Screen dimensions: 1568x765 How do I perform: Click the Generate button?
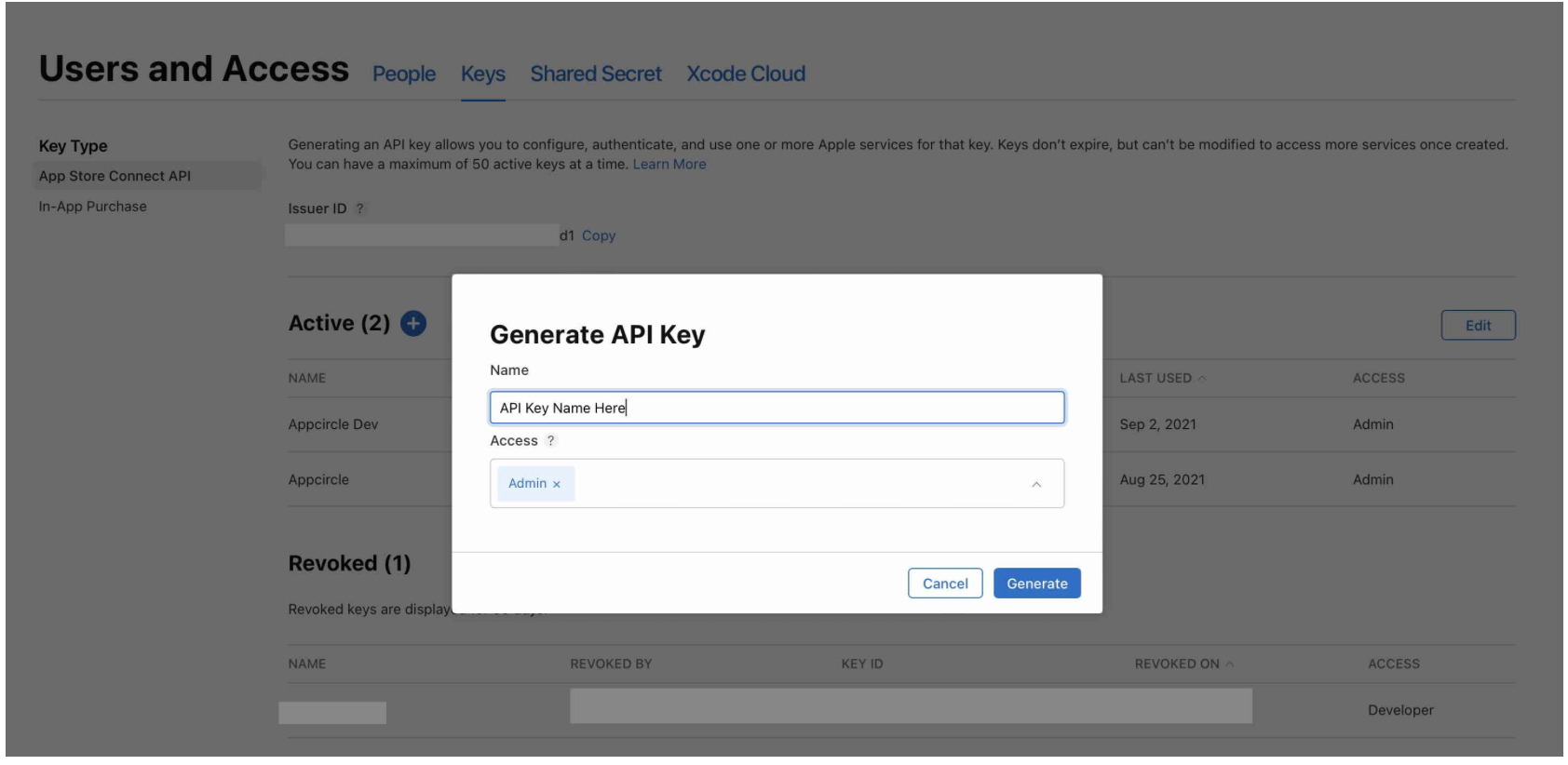click(1037, 584)
